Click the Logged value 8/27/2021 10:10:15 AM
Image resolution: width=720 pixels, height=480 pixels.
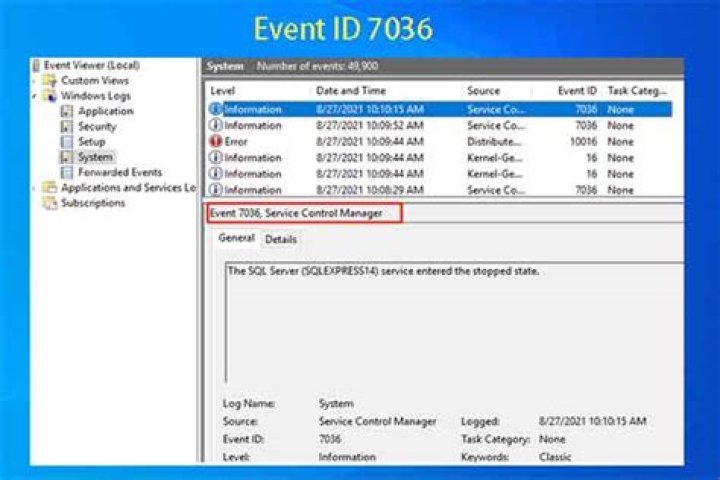[x=592, y=421]
